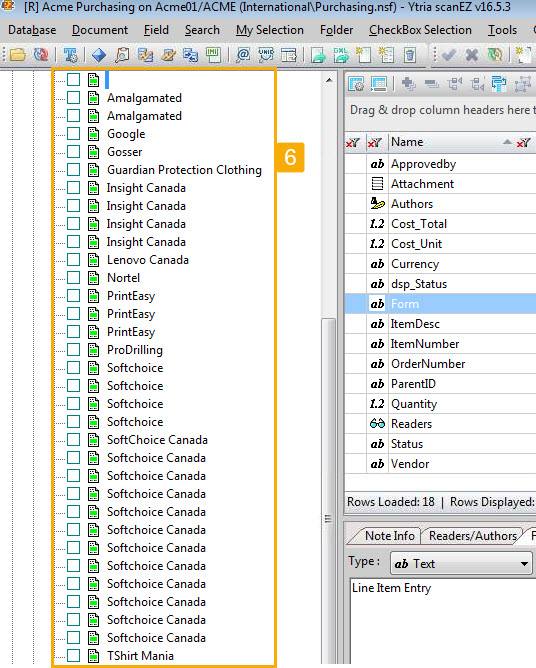This screenshot has height=668, width=536.
Task: Check the Guardian Protection Clothing checkbox
Action: click(73, 169)
